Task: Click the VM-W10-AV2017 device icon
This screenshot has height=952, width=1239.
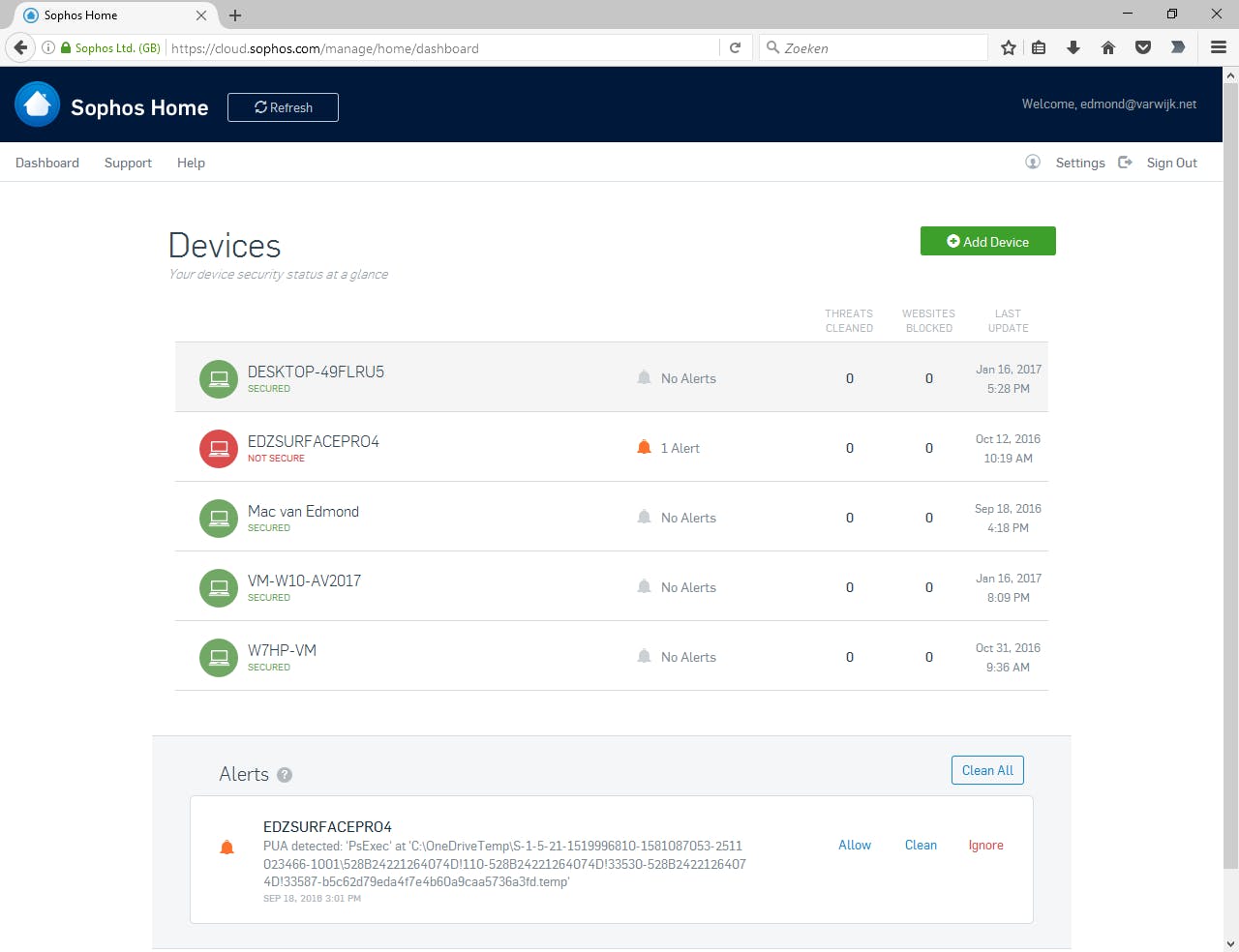Action: (x=219, y=588)
